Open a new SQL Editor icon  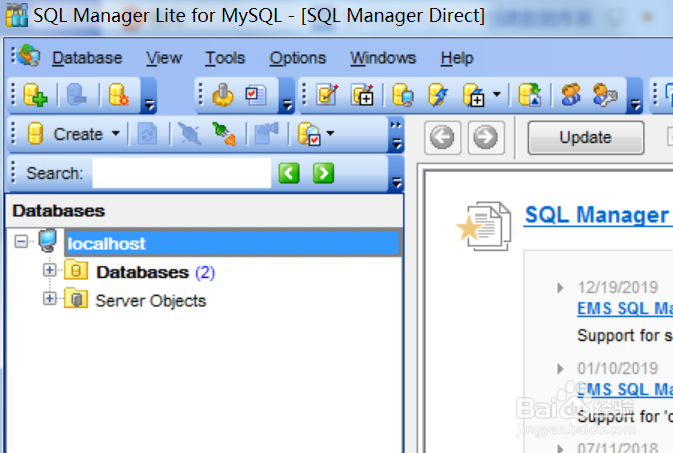point(363,95)
